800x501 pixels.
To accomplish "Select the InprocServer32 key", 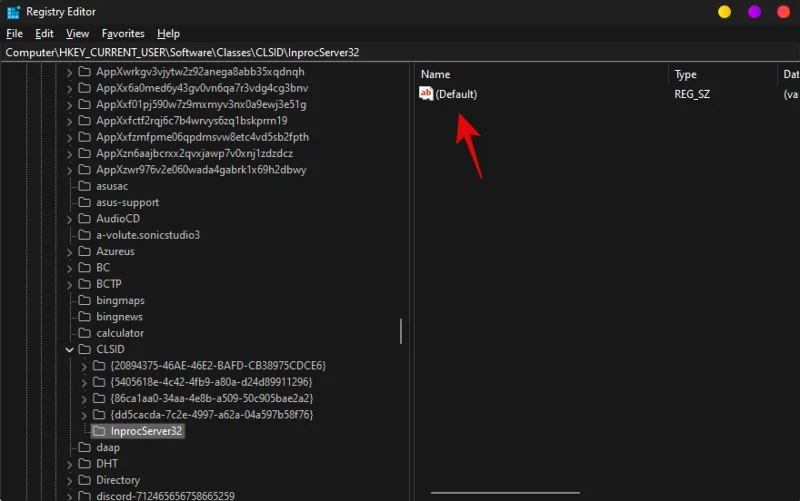I will click(x=146, y=431).
